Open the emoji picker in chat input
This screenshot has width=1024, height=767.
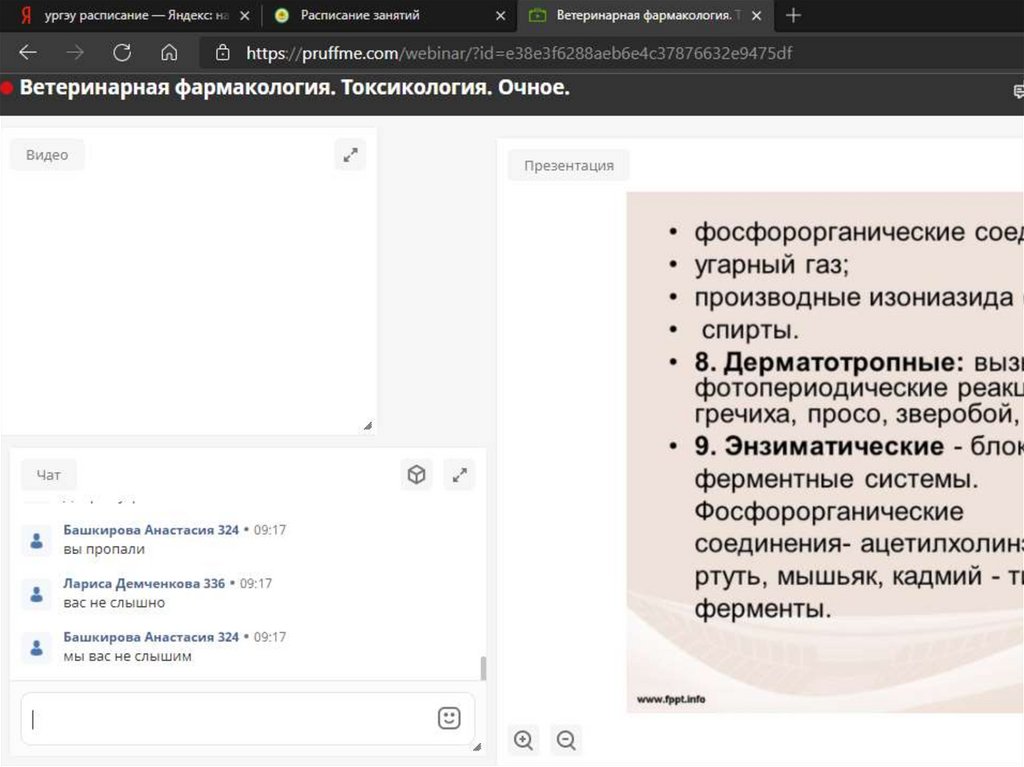pos(449,718)
